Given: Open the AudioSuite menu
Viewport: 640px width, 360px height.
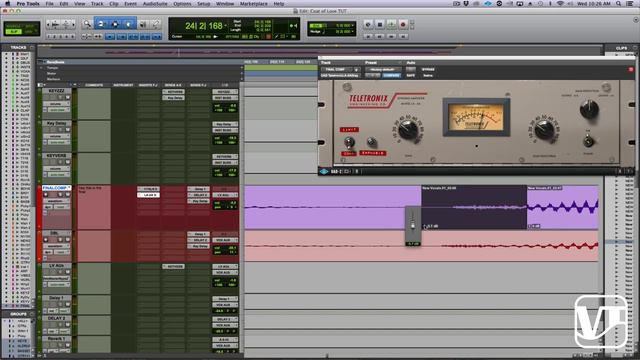Looking at the screenshot, I should pyautogui.click(x=155, y=4).
